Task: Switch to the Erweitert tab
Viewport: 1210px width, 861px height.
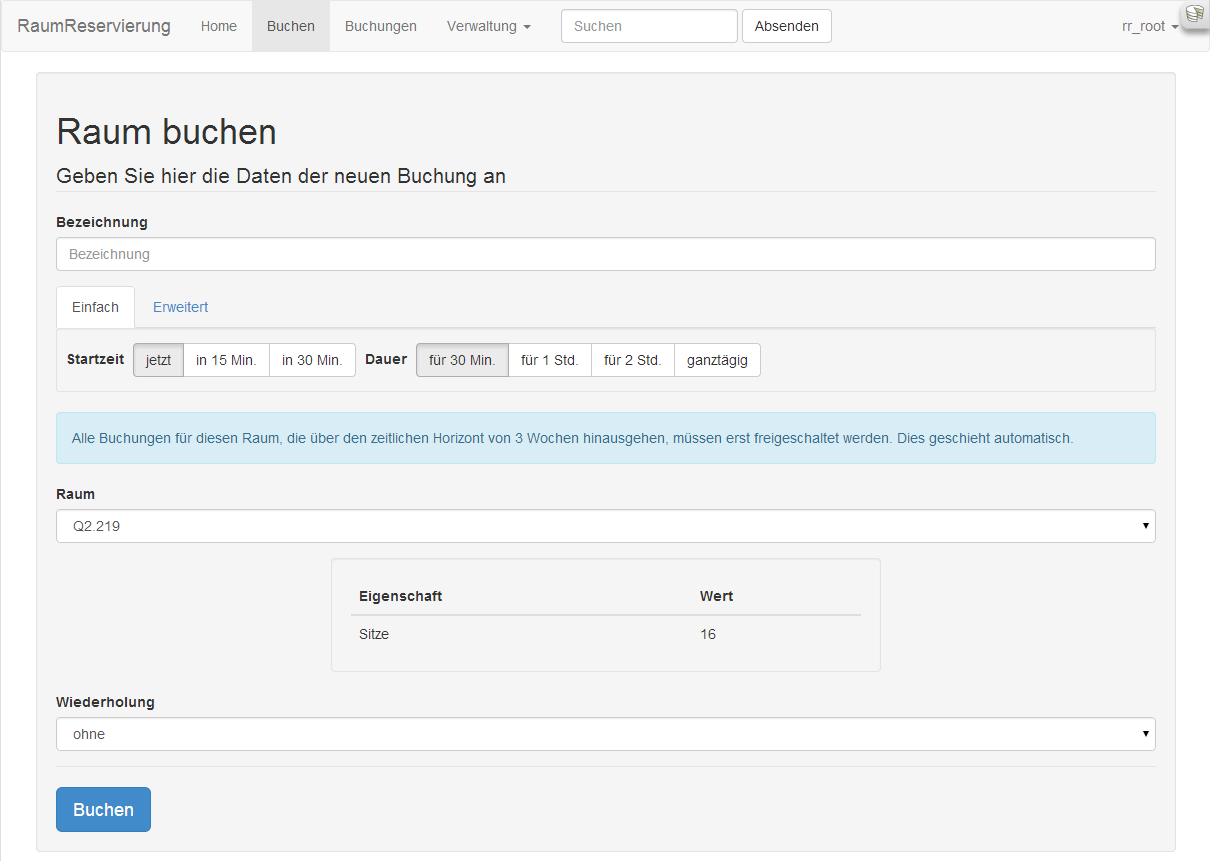Action: coord(180,306)
